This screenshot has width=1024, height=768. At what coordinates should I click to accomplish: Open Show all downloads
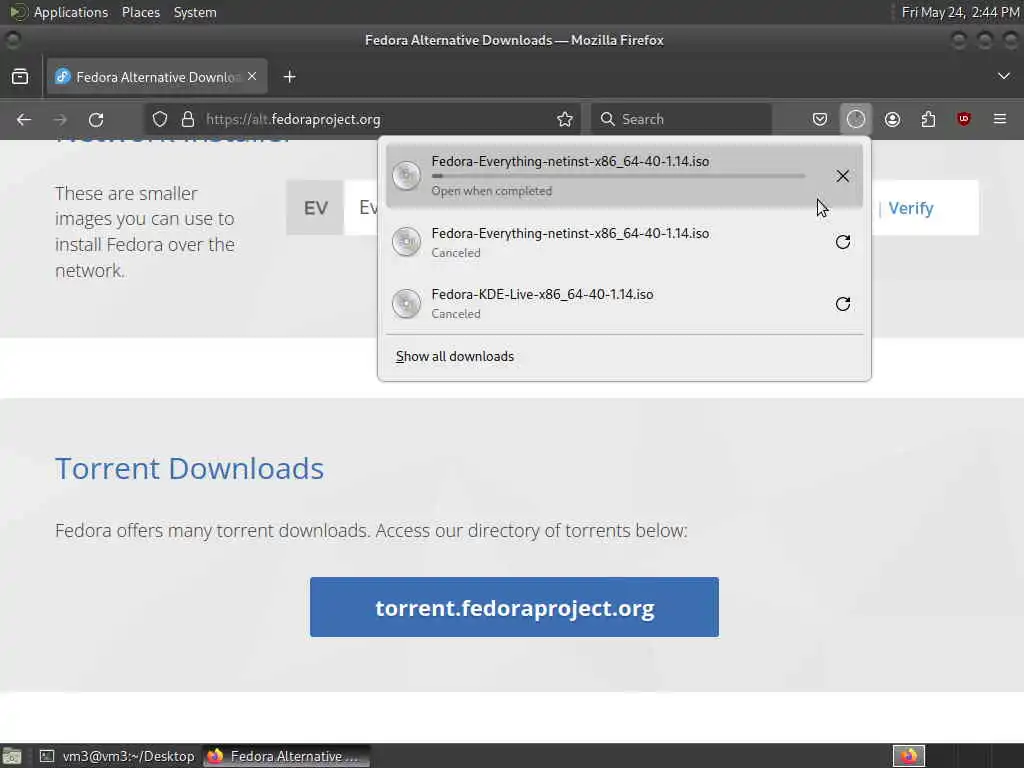pos(455,357)
